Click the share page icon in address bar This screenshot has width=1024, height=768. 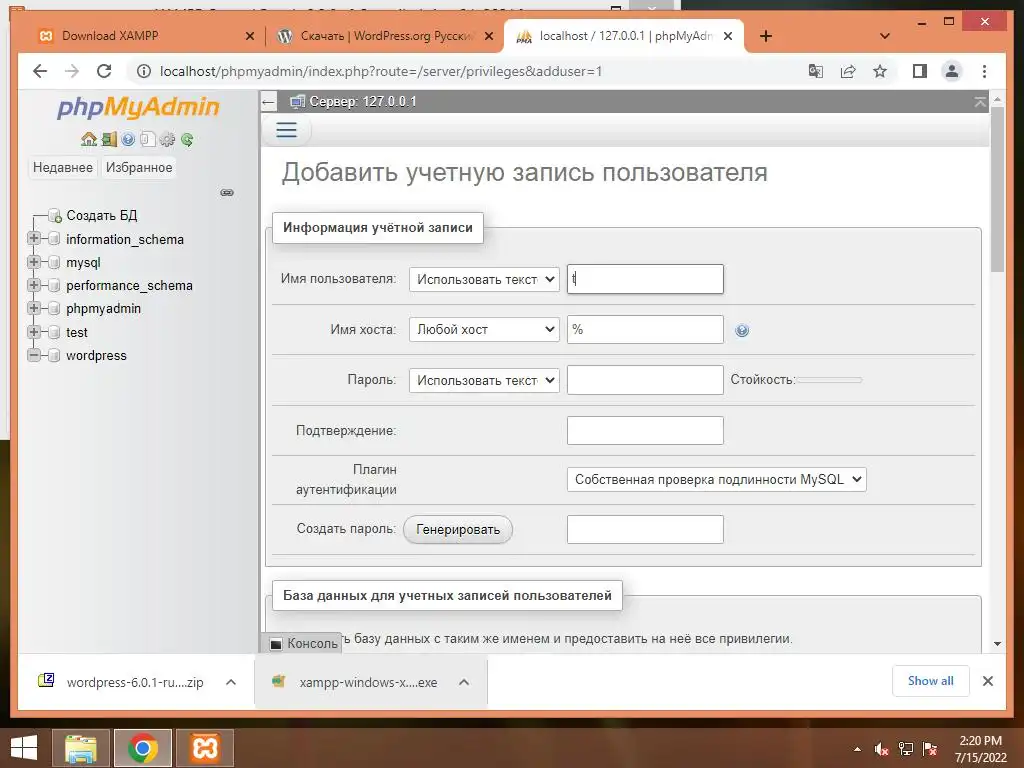(848, 71)
